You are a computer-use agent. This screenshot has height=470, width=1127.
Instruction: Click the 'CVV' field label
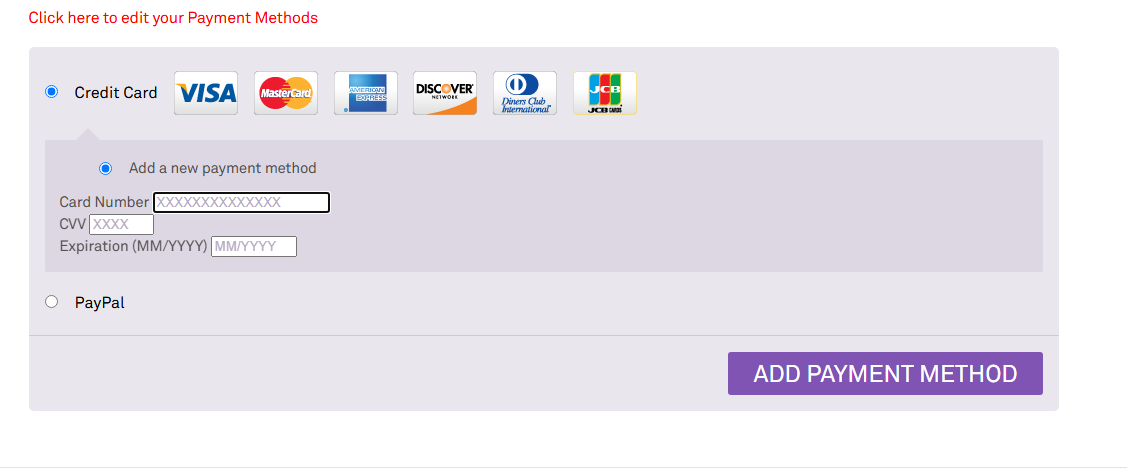click(x=73, y=224)
